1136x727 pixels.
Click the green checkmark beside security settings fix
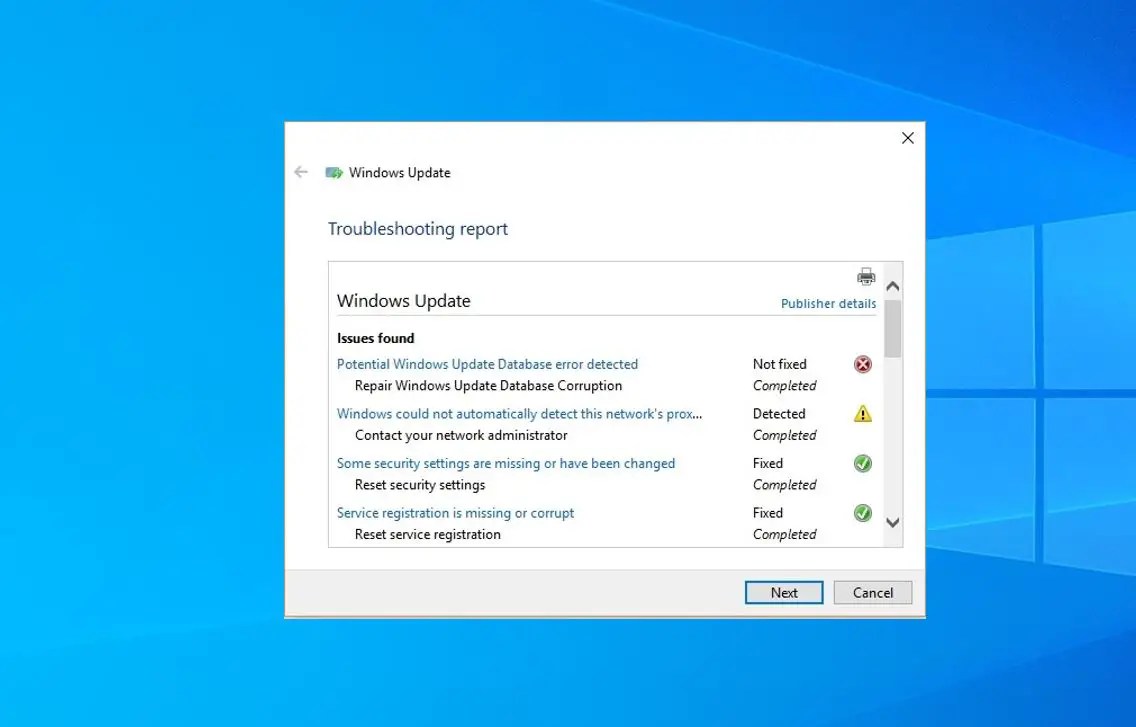[x=862, y=463]
